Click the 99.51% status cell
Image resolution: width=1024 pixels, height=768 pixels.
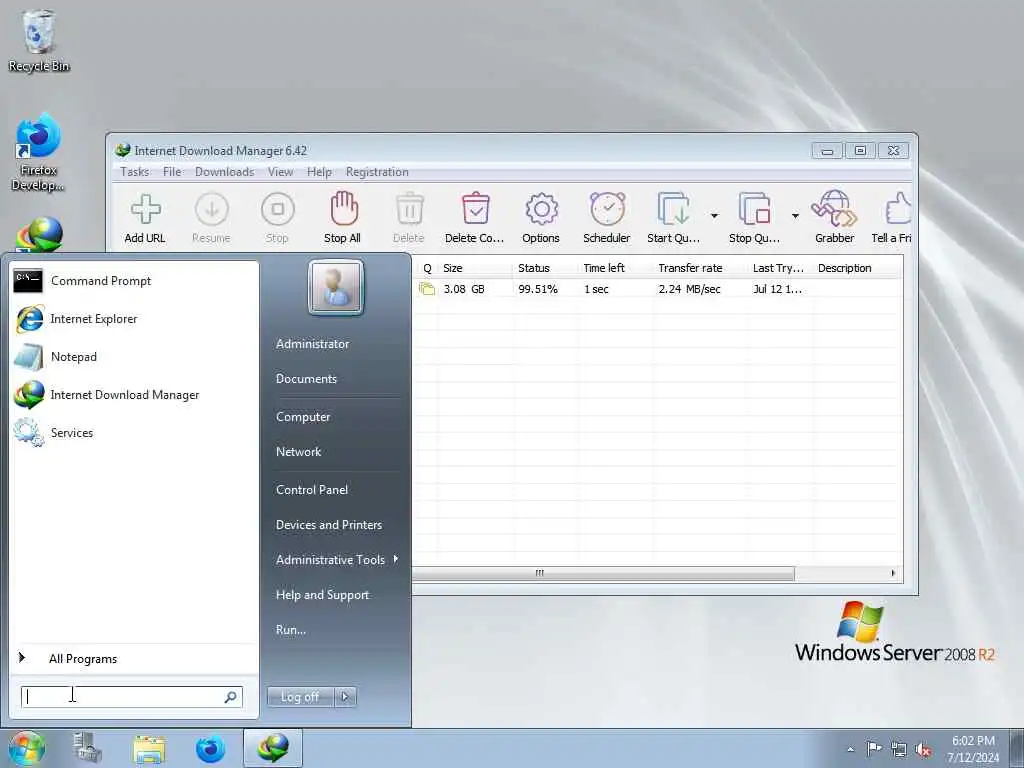tap(537, 289)
